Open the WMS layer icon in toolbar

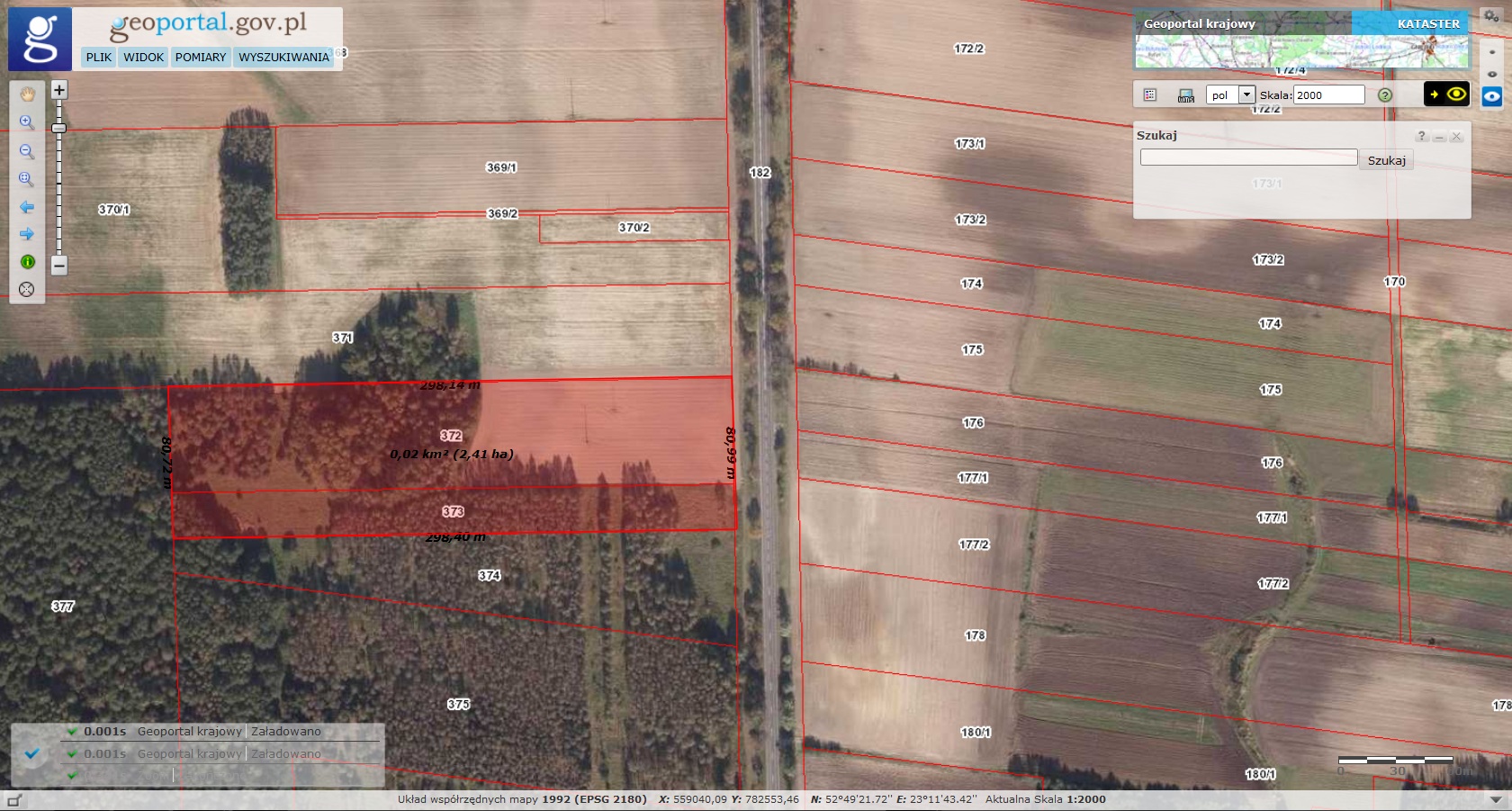pos(1186,95)
